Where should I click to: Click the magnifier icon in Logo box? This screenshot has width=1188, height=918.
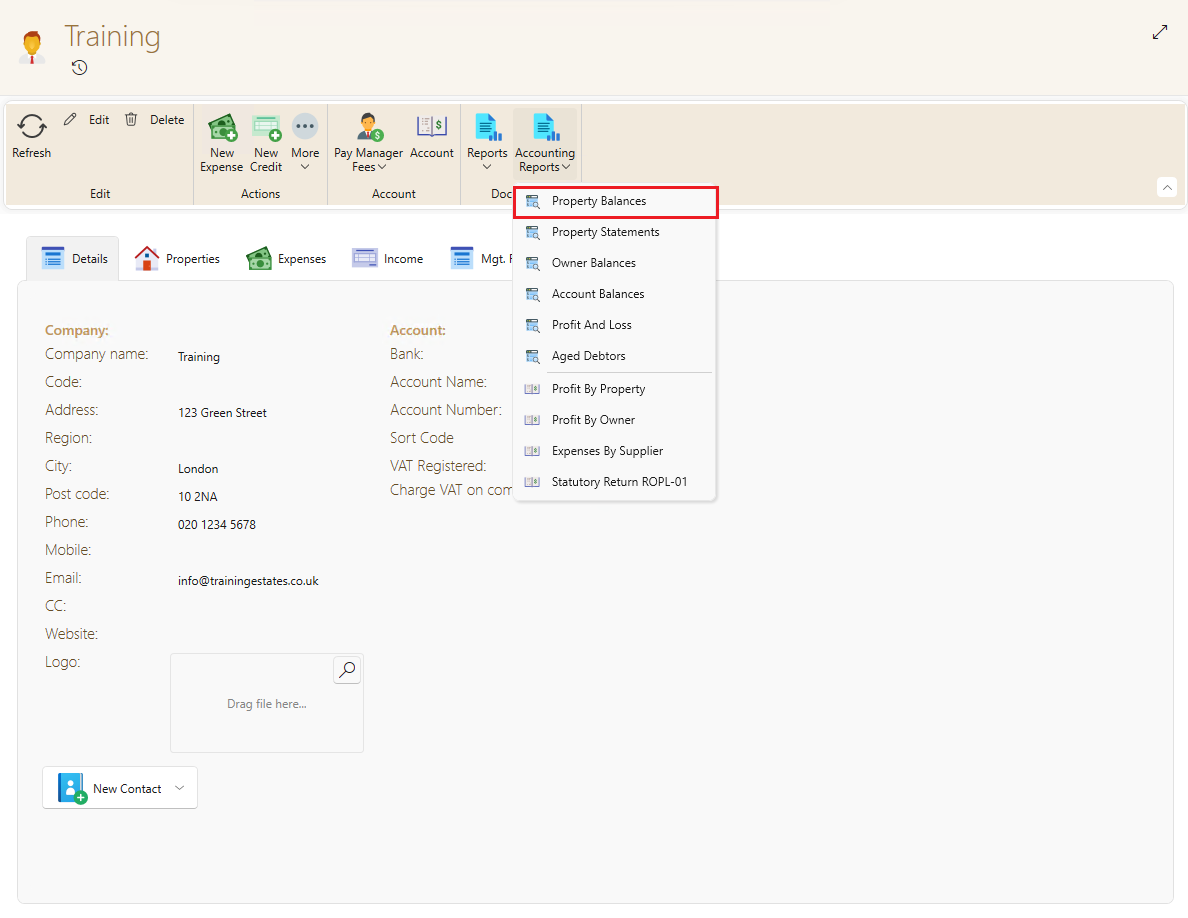pos(347,670)
